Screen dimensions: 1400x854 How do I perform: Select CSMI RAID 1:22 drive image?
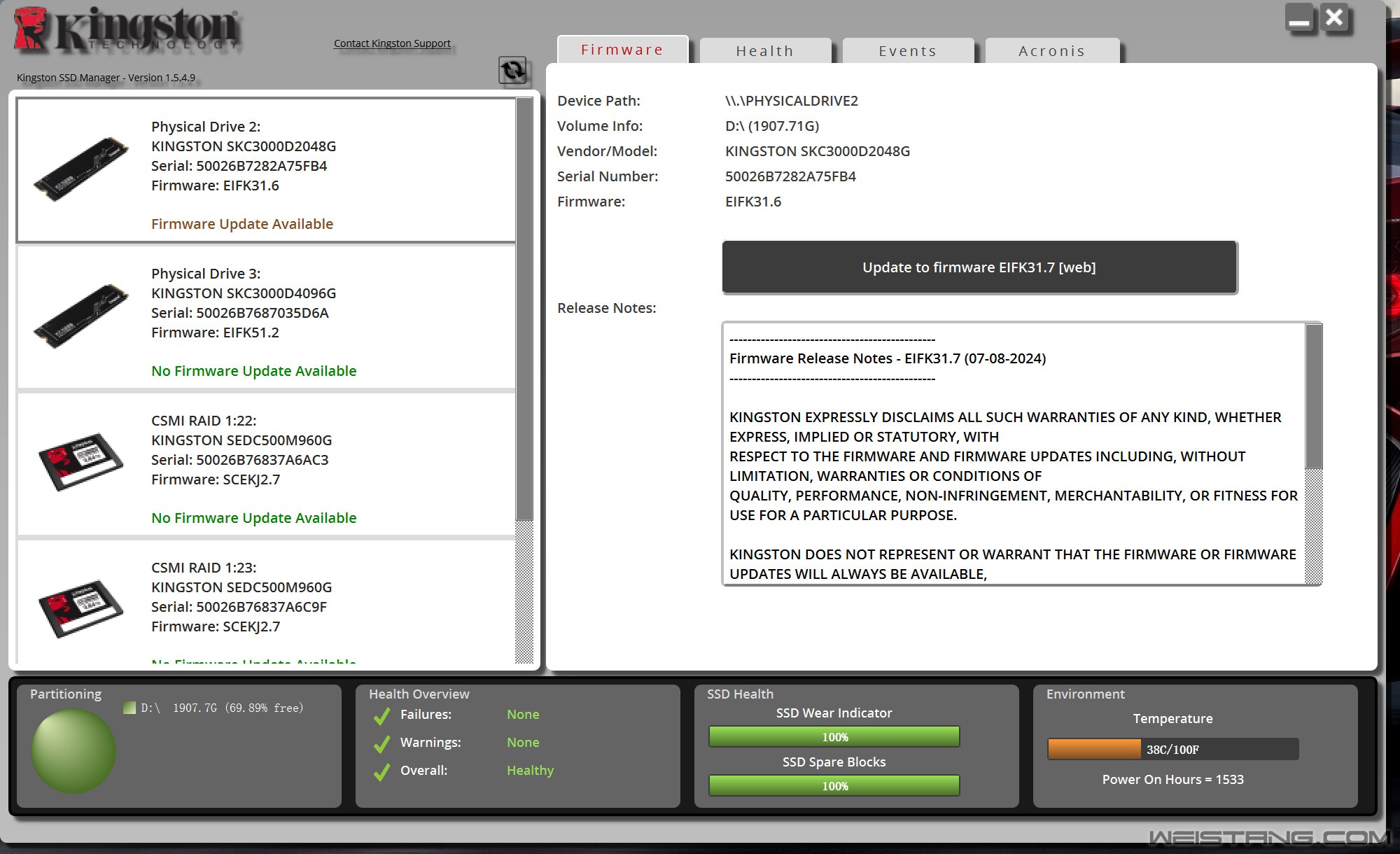point(81,462)
